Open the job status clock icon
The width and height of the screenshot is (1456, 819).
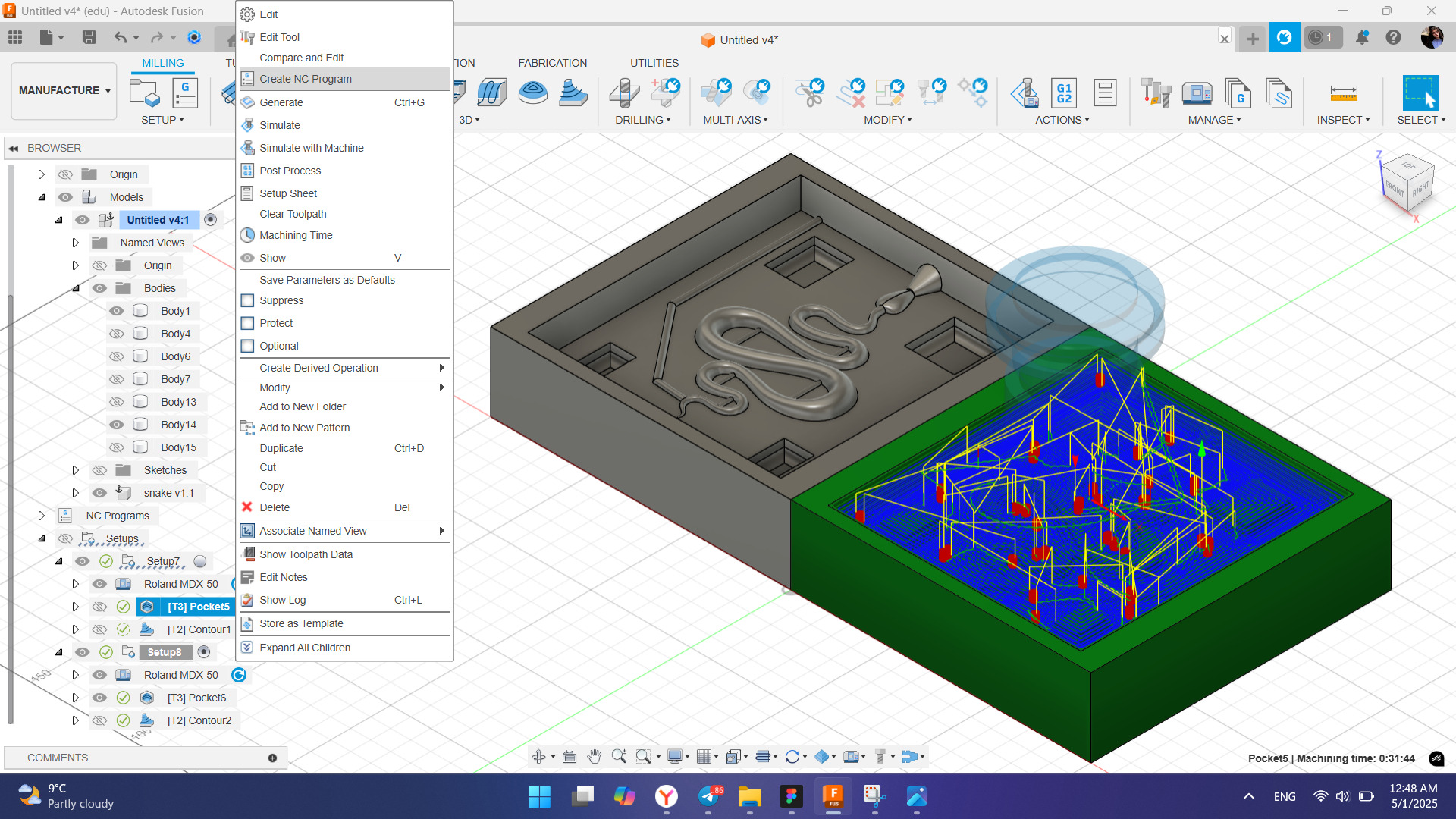[x=1323, y=37]
